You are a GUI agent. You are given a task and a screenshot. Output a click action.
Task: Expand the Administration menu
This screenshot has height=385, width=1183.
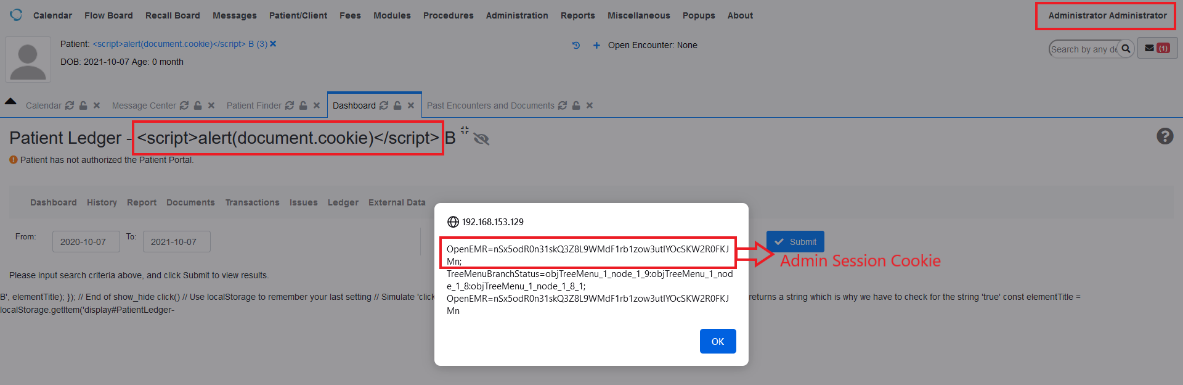coord(517,15)
